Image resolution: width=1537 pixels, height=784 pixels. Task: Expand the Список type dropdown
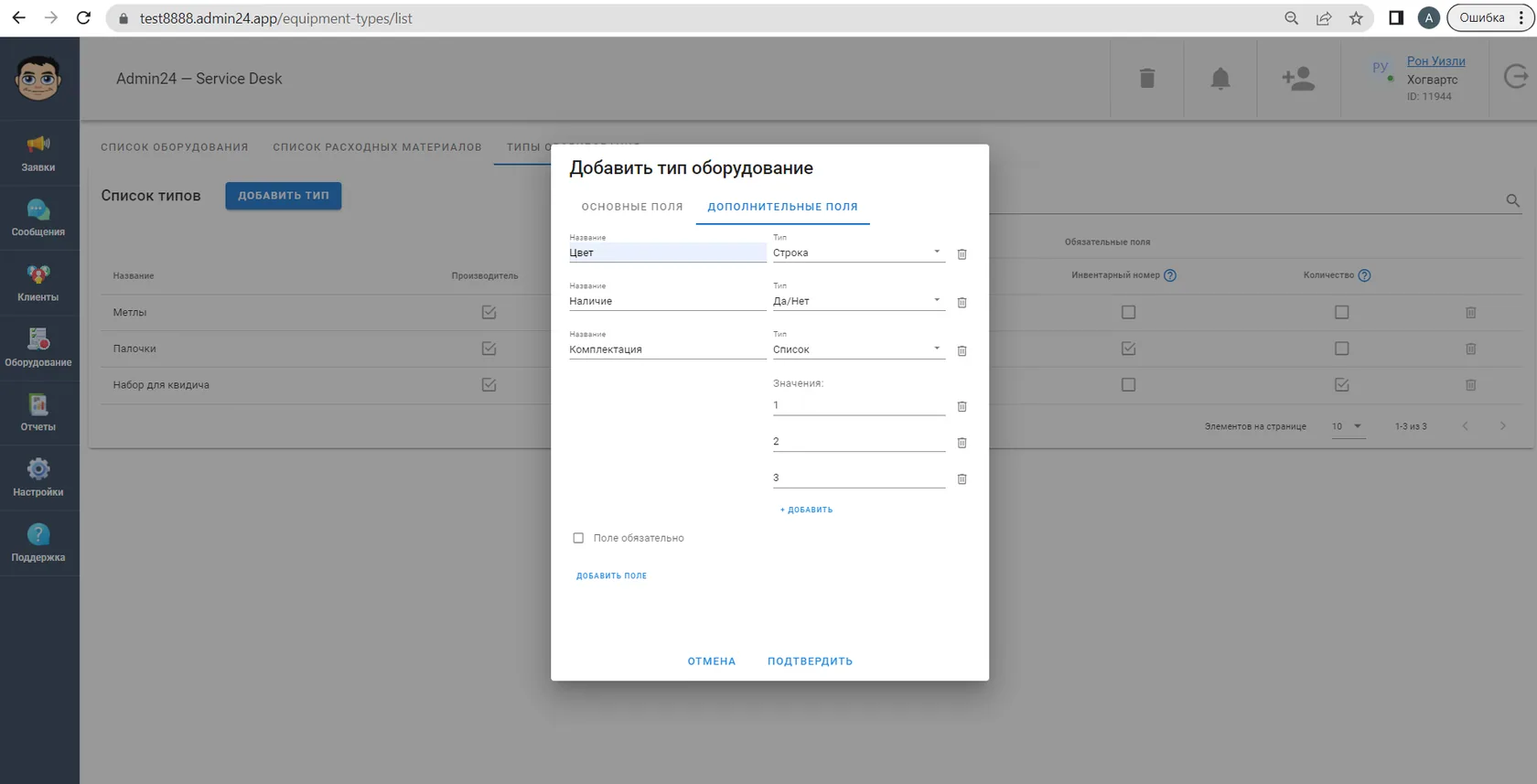858,349
